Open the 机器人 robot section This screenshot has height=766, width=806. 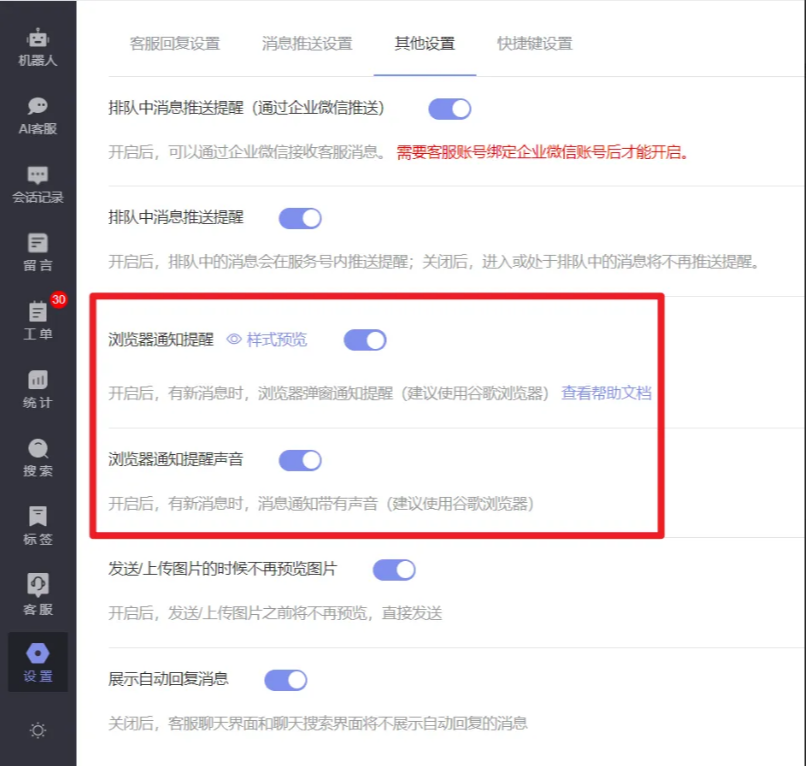click(38, 47)
